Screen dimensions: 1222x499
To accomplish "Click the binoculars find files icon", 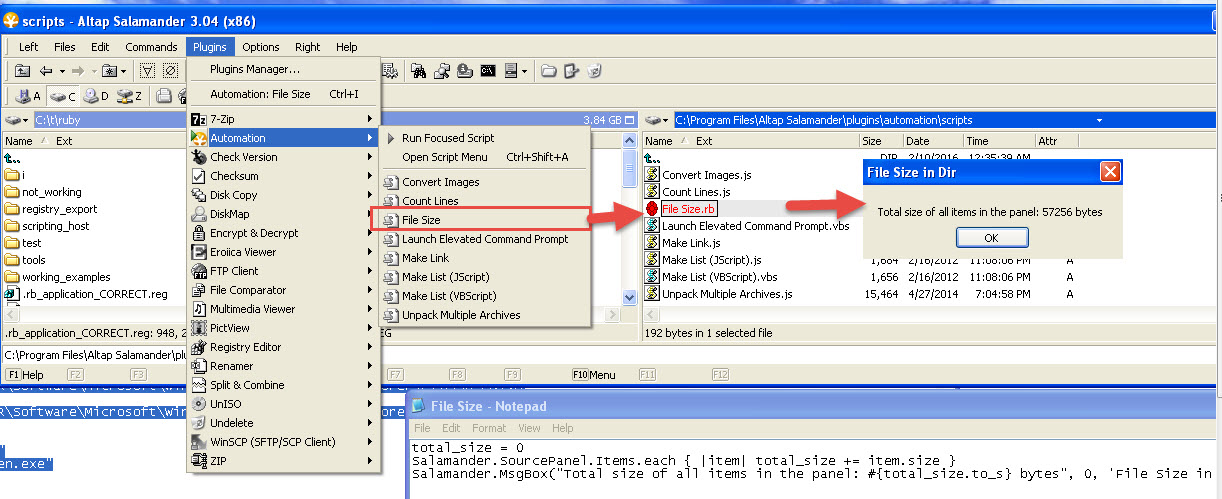I will [x=419, y=71].
